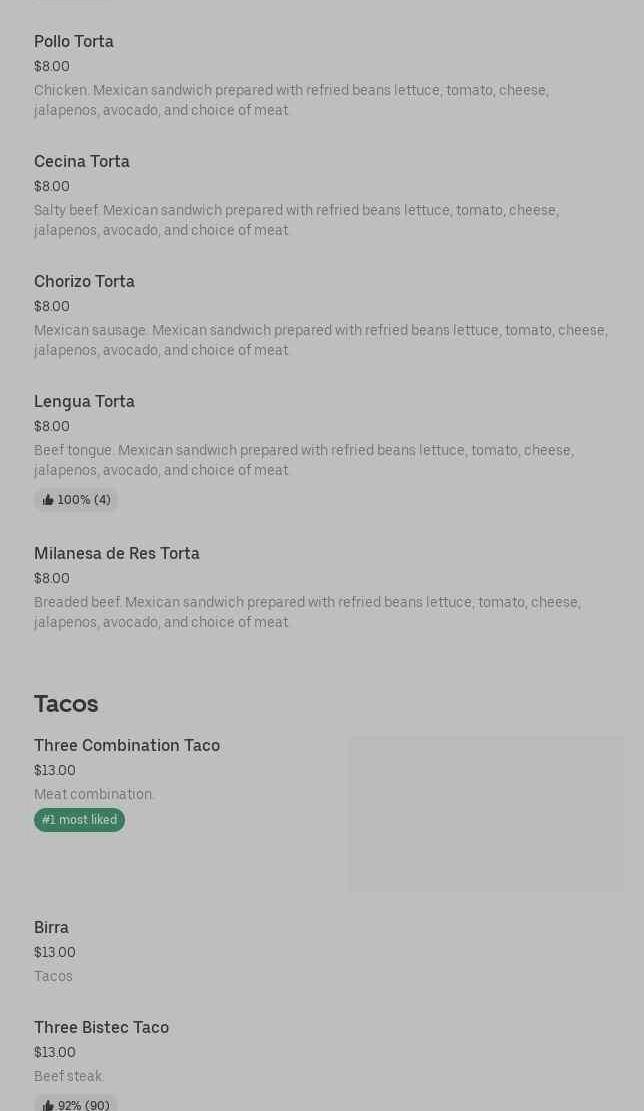The image size is (644, 1111).
Task: Open the Three Combination Taco image thumbnail
Action: point(485,813)
